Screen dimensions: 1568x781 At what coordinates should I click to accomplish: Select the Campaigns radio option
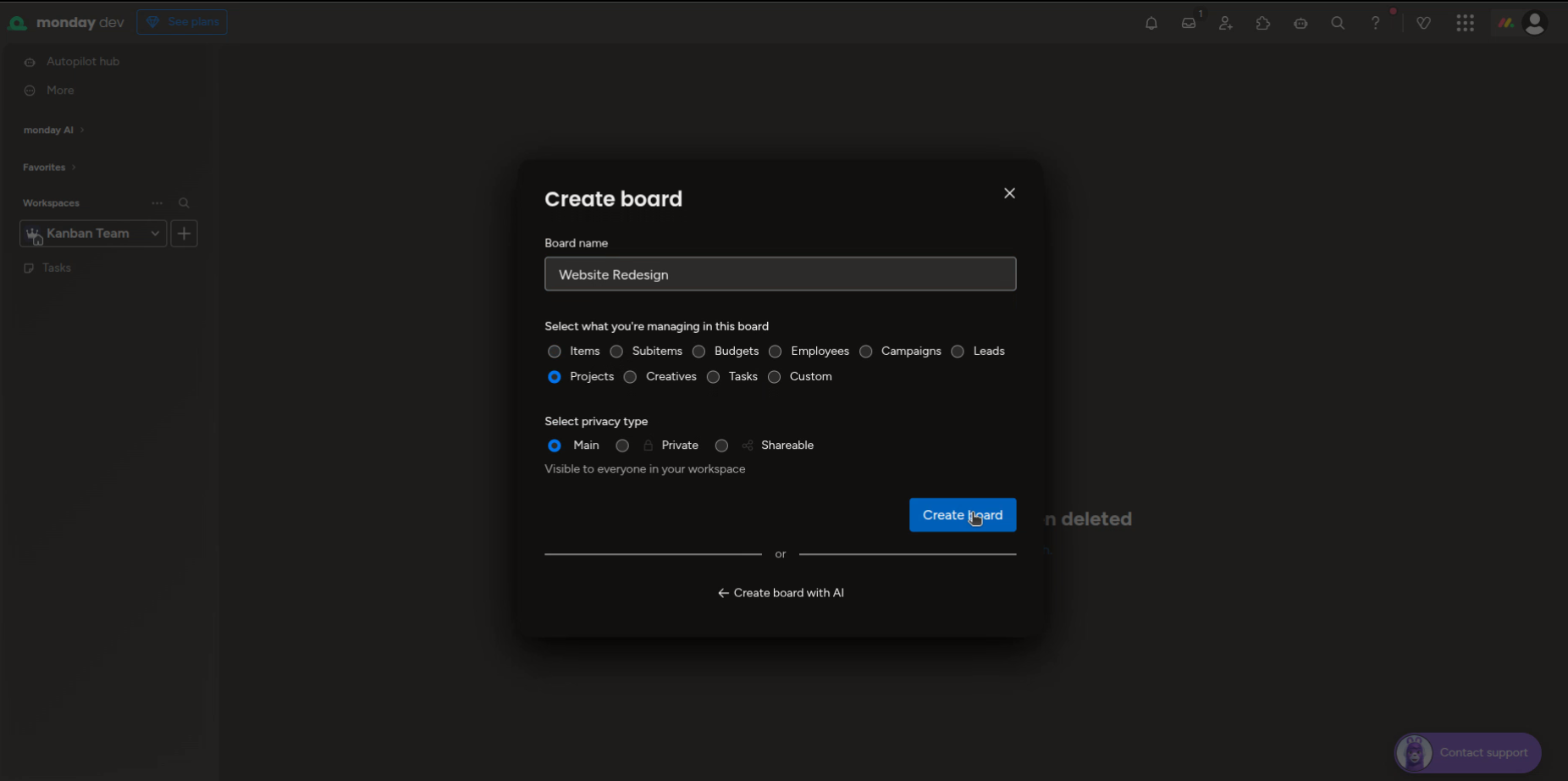coord(865,352)
